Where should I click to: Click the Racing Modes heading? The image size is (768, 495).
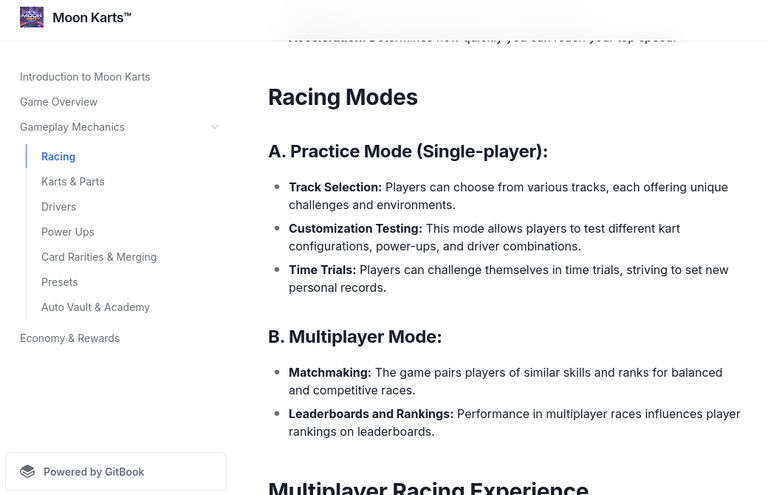click(x=343, y=97)
